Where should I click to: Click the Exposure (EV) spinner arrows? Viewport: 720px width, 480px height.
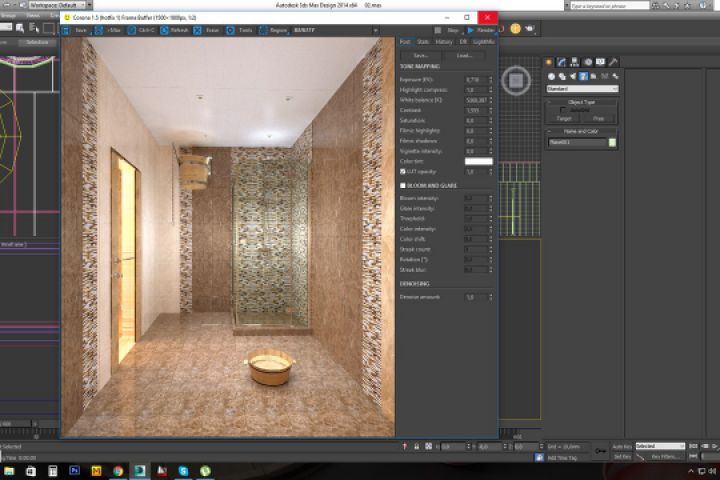(490, 80)
